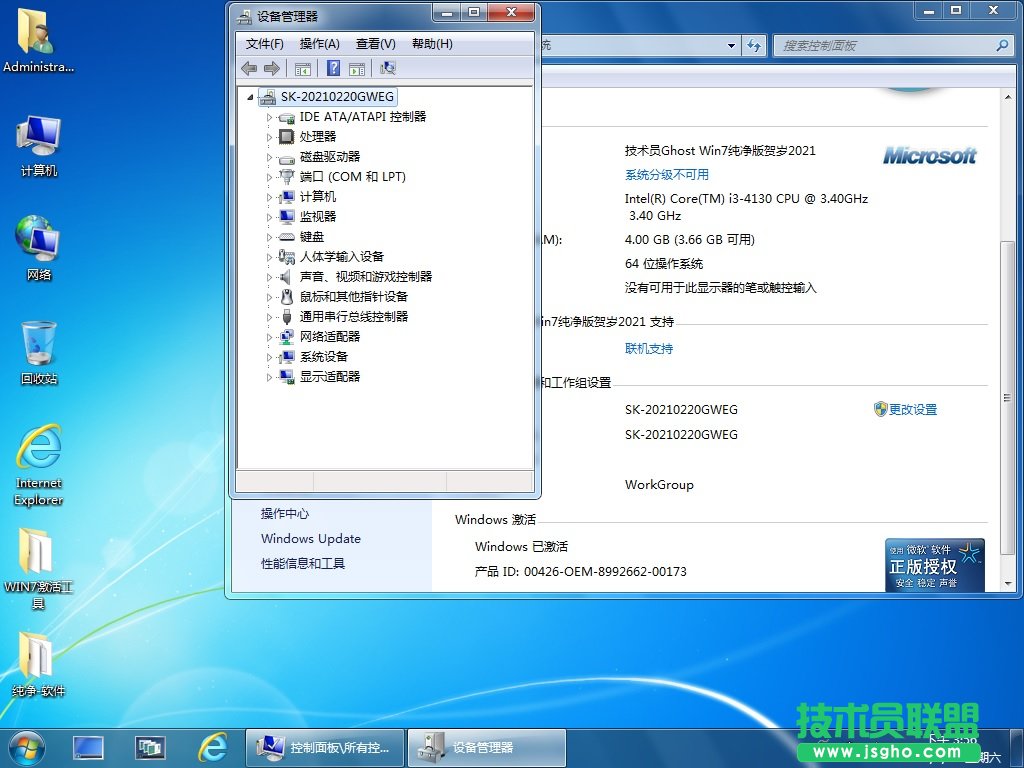Click the blue question mark Help icon
Image resolution: width=1024 pixels, height=768 pixels.
334,68
